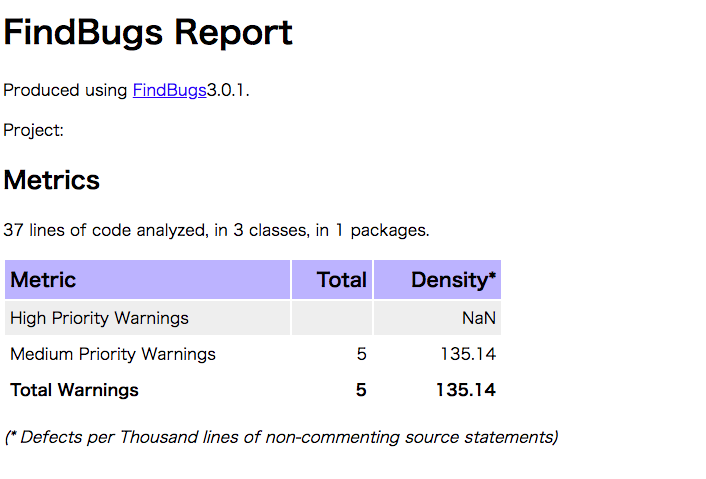Viewport: 706px width, 479px height.
Task: Click Medium Priority density 135.14 (non-bold)
Action: tap(468, 354)
